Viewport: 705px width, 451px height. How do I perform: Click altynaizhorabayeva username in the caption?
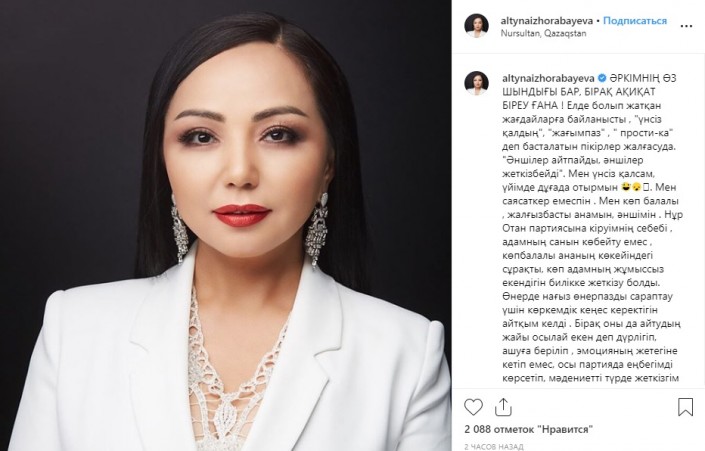[x=549, y=78]
